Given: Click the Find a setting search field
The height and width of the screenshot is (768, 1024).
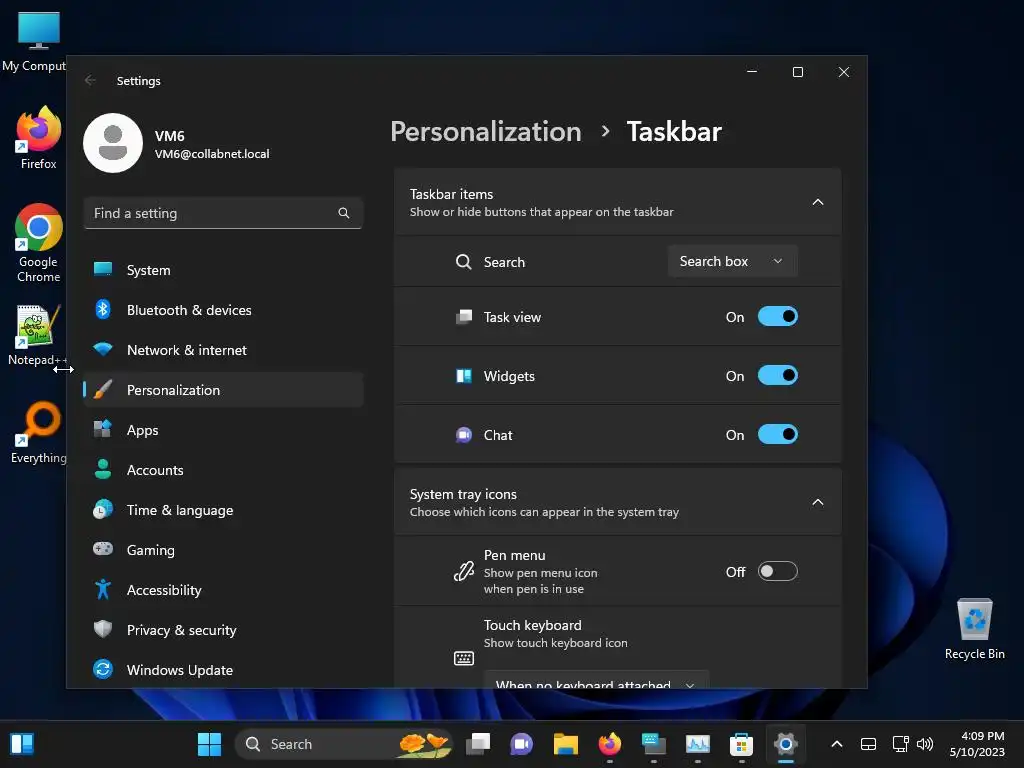Looking at the screenshot, I should (x=223, y=213).
